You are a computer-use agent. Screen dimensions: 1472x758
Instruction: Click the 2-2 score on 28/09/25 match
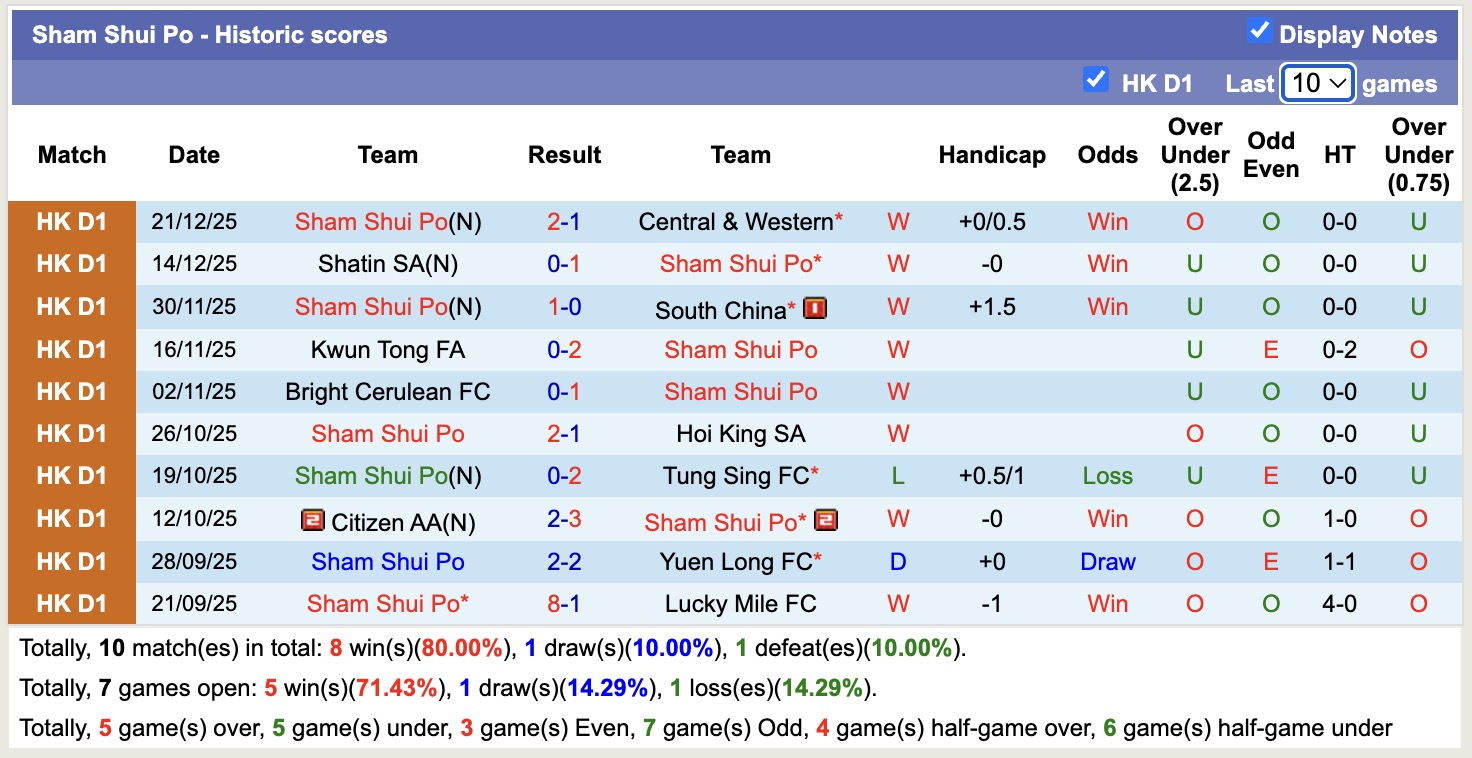[564, 562]
